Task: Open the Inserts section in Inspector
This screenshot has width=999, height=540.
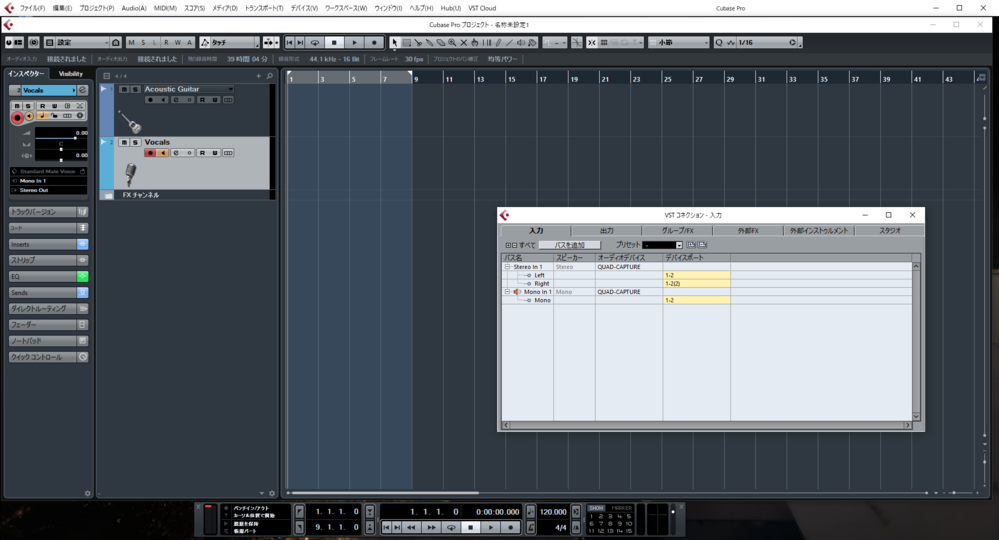Action: pyautogui.click(x=43, y=245)
